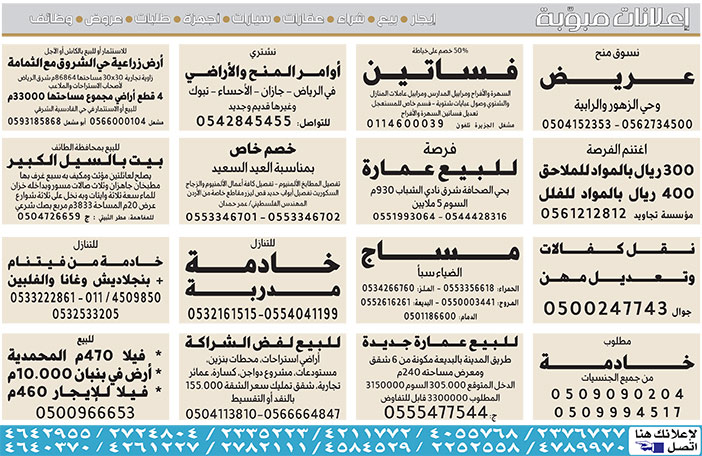Screen dimensions: 702x456
Task: Click the headline للبيع عمارة جديدة
Action: tap(440, 343)
